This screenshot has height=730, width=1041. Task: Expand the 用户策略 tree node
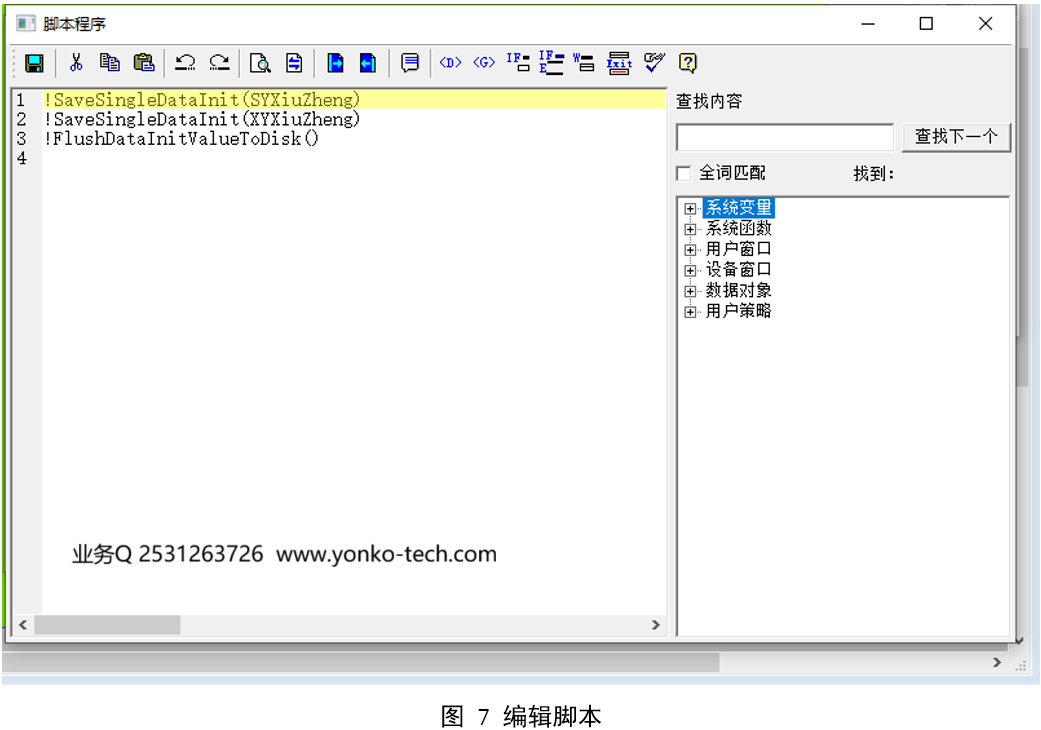(x=690, y=312)
